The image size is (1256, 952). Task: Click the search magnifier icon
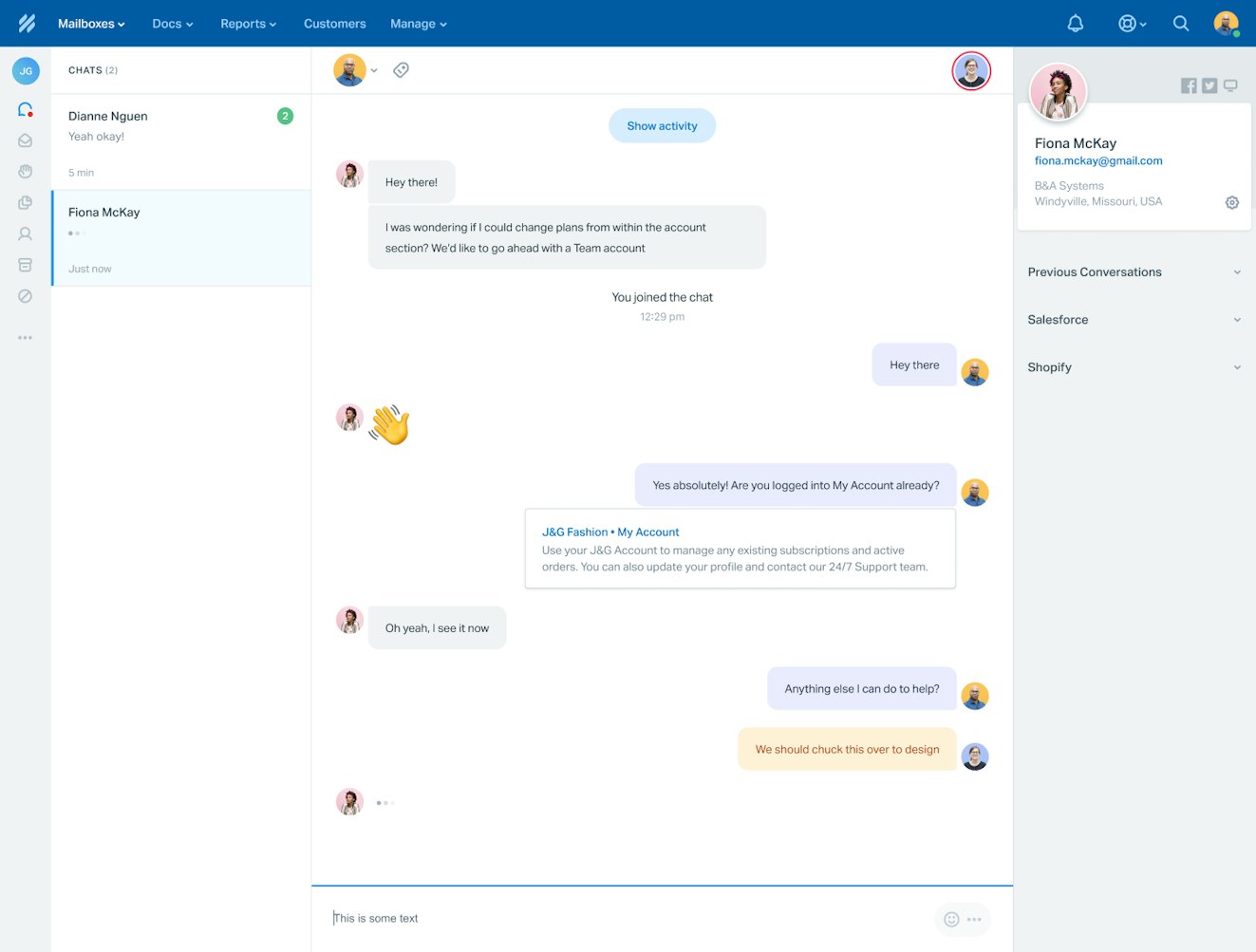1180,24
